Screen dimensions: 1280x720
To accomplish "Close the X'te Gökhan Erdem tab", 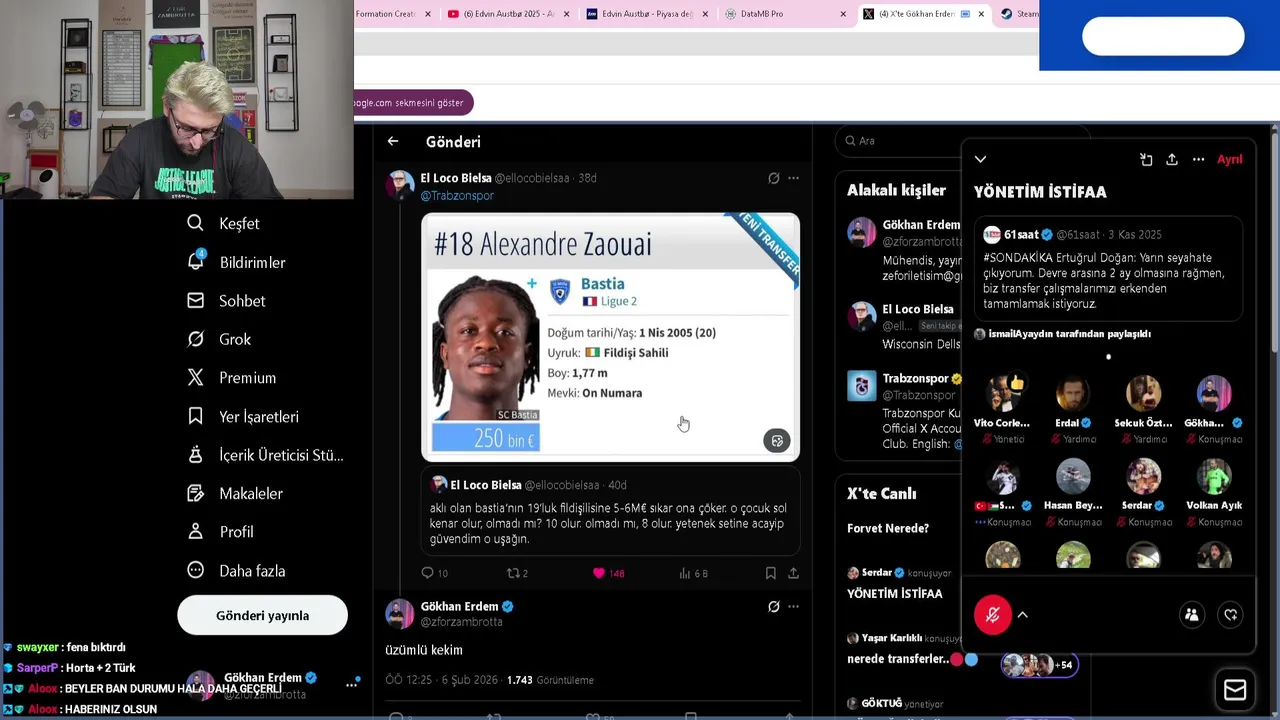I will (981, 14).
